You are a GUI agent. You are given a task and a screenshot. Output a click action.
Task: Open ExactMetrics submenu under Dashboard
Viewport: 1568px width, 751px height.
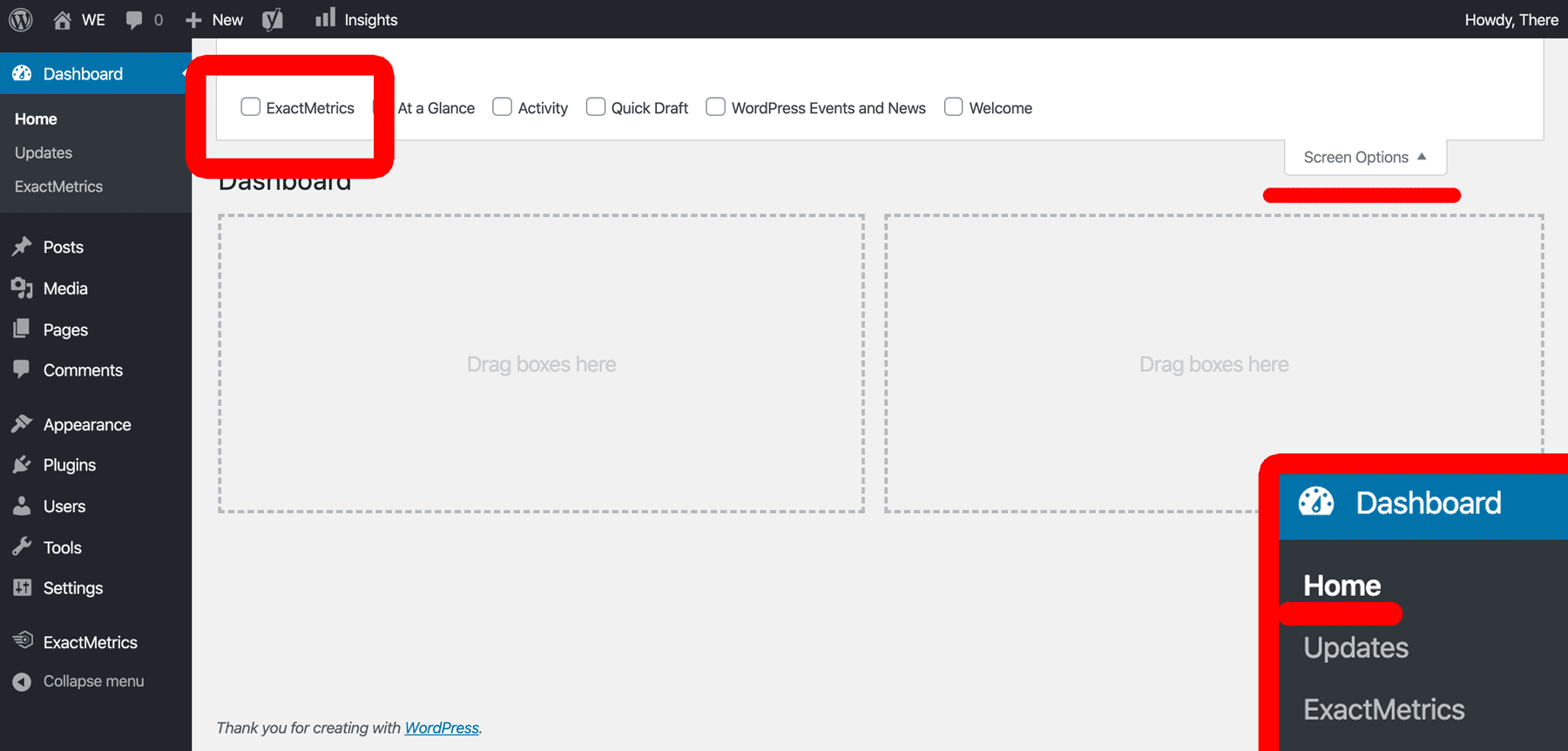click(58, 186)
